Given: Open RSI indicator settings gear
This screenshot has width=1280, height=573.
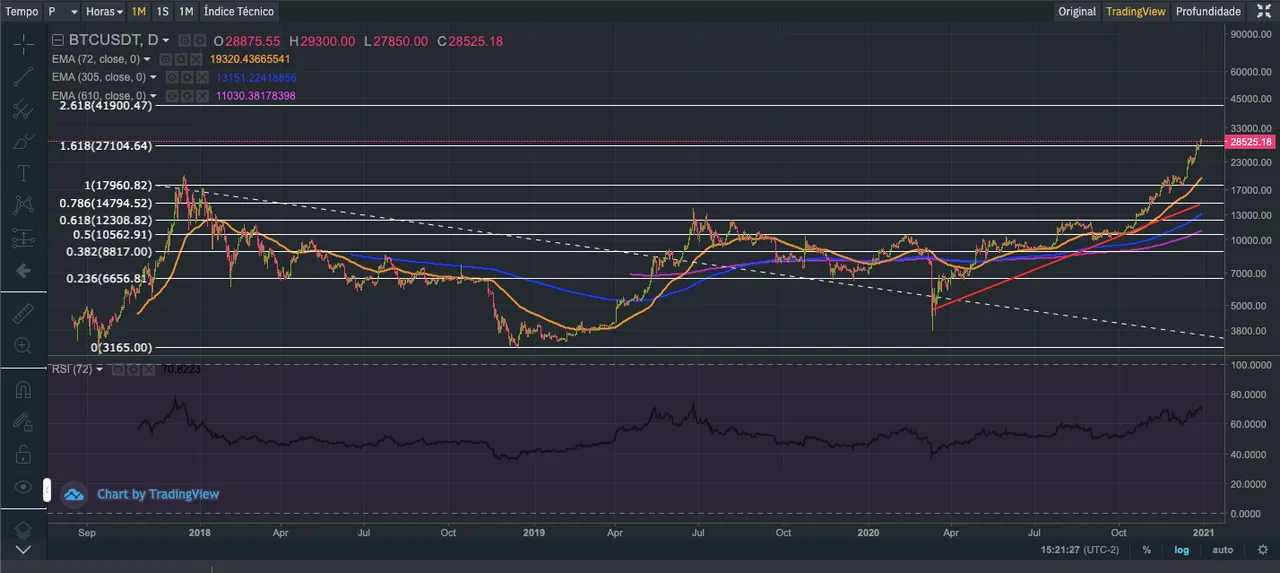Looking at the screenshot, I should (x=133, y=369).
